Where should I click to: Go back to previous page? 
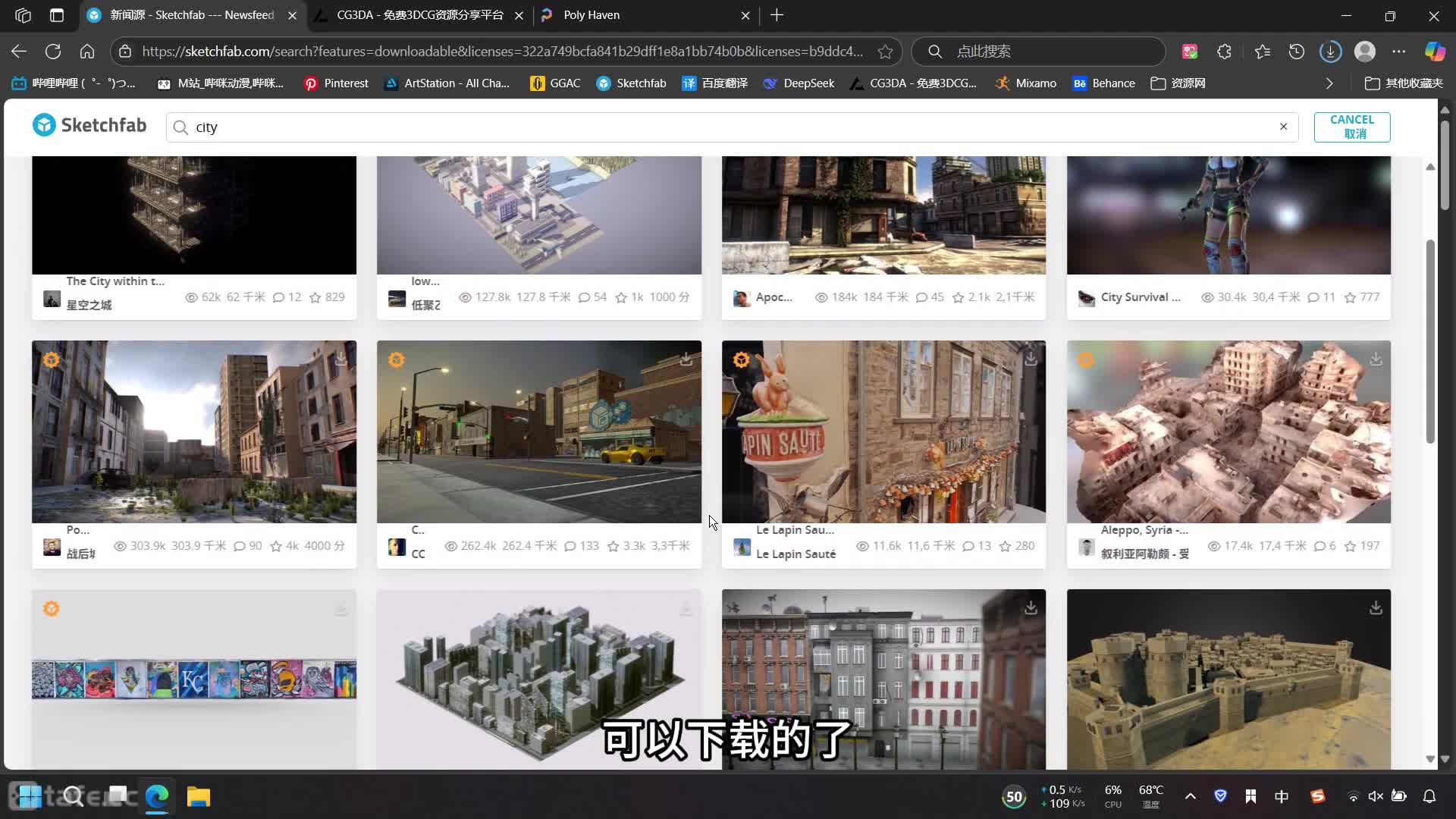19,52
